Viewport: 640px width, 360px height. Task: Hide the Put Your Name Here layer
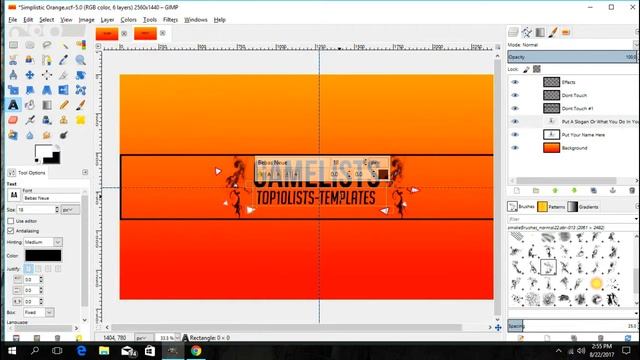coord(515,135)
